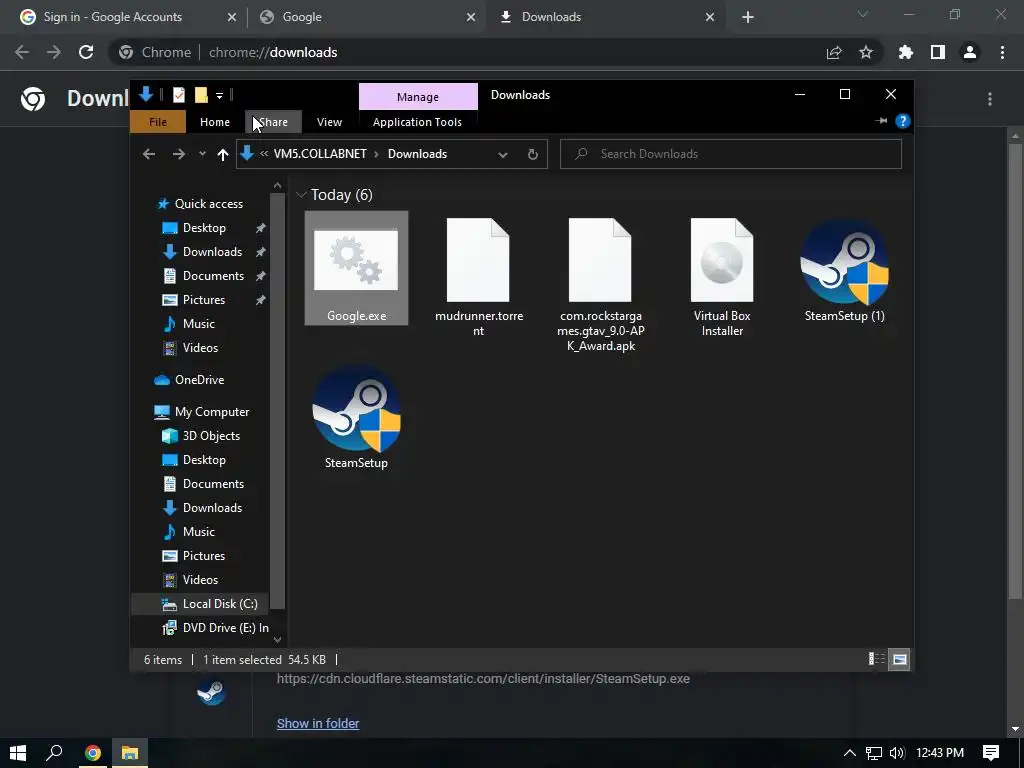This screenshot has height=768, width=1024.
Task: Open the notification center icon
Action: coord(991,753)
